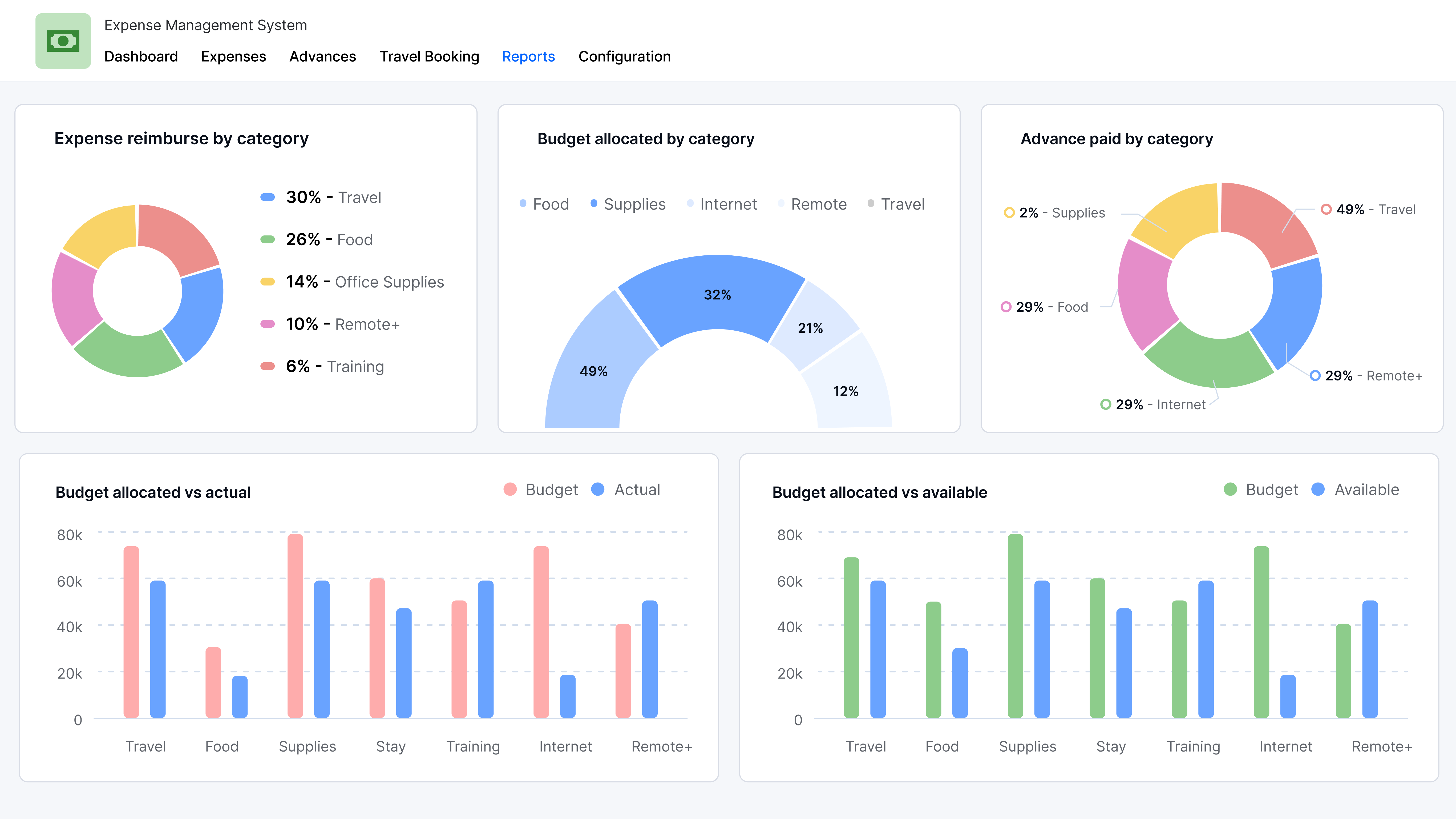Select the Reports tab
Viewport: 1456px width, 819px height.
pos(528,57)
